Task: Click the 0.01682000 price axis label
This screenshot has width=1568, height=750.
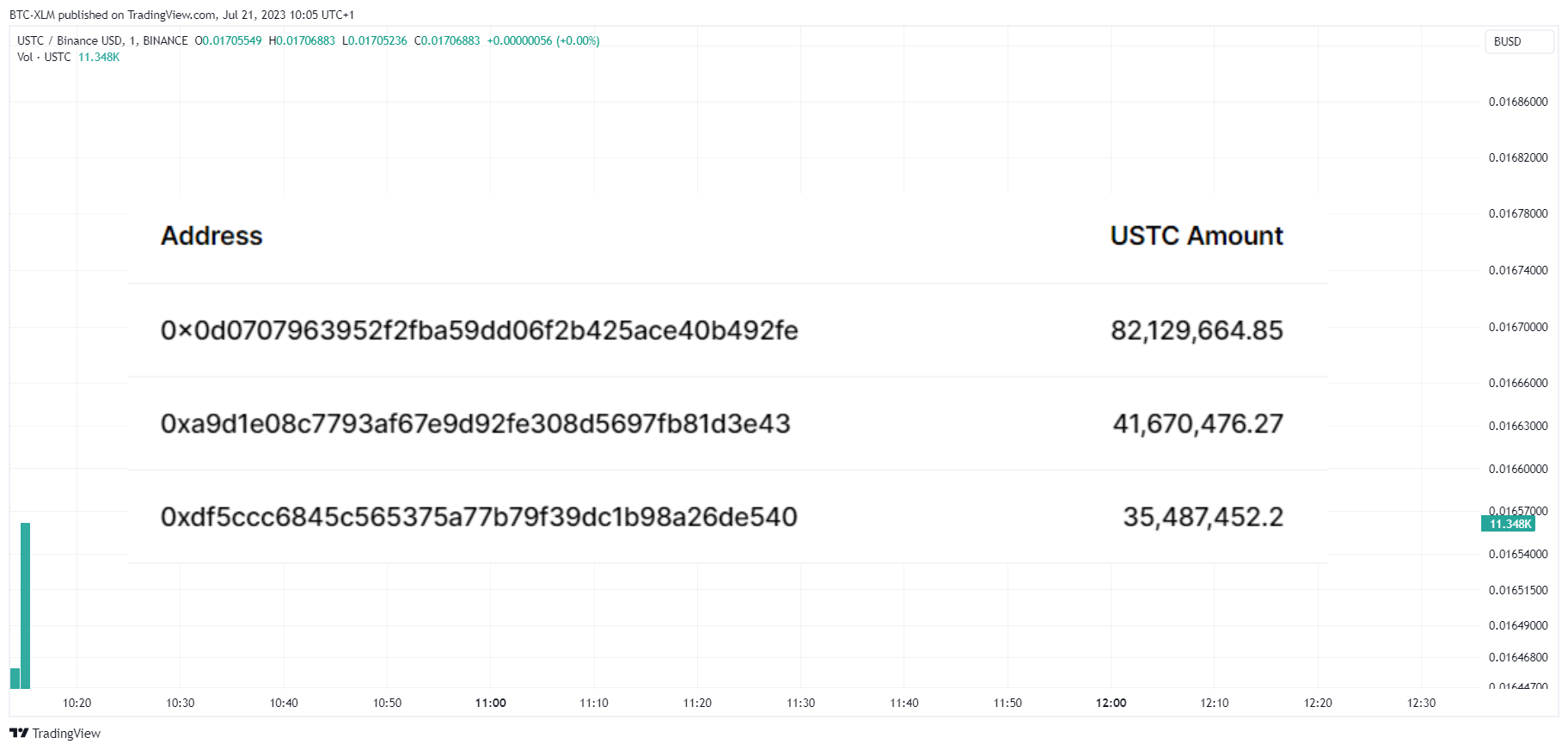Action: (1518, 157)
